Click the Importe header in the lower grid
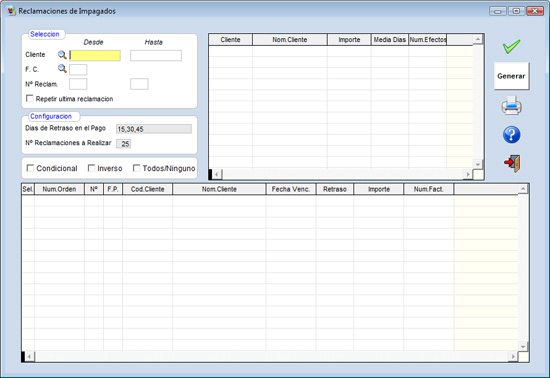This screenshot has height=378, width=550. click(x=379, y=189)
